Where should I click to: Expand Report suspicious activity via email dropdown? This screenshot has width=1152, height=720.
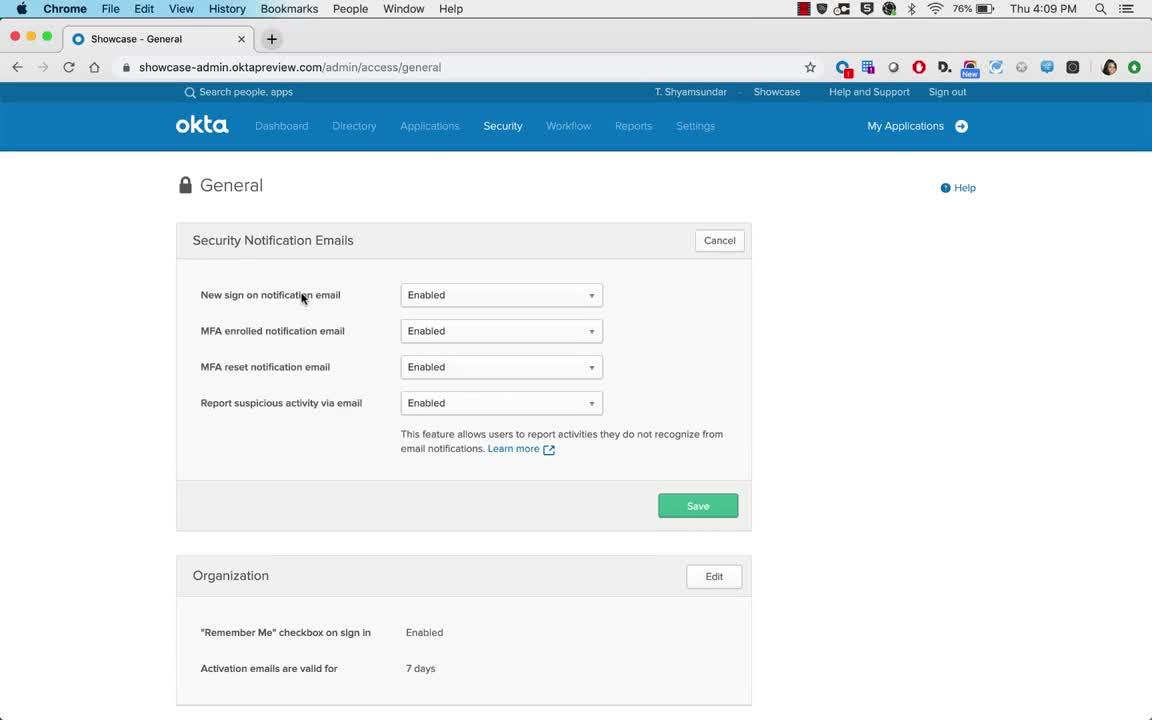point(501,403)
